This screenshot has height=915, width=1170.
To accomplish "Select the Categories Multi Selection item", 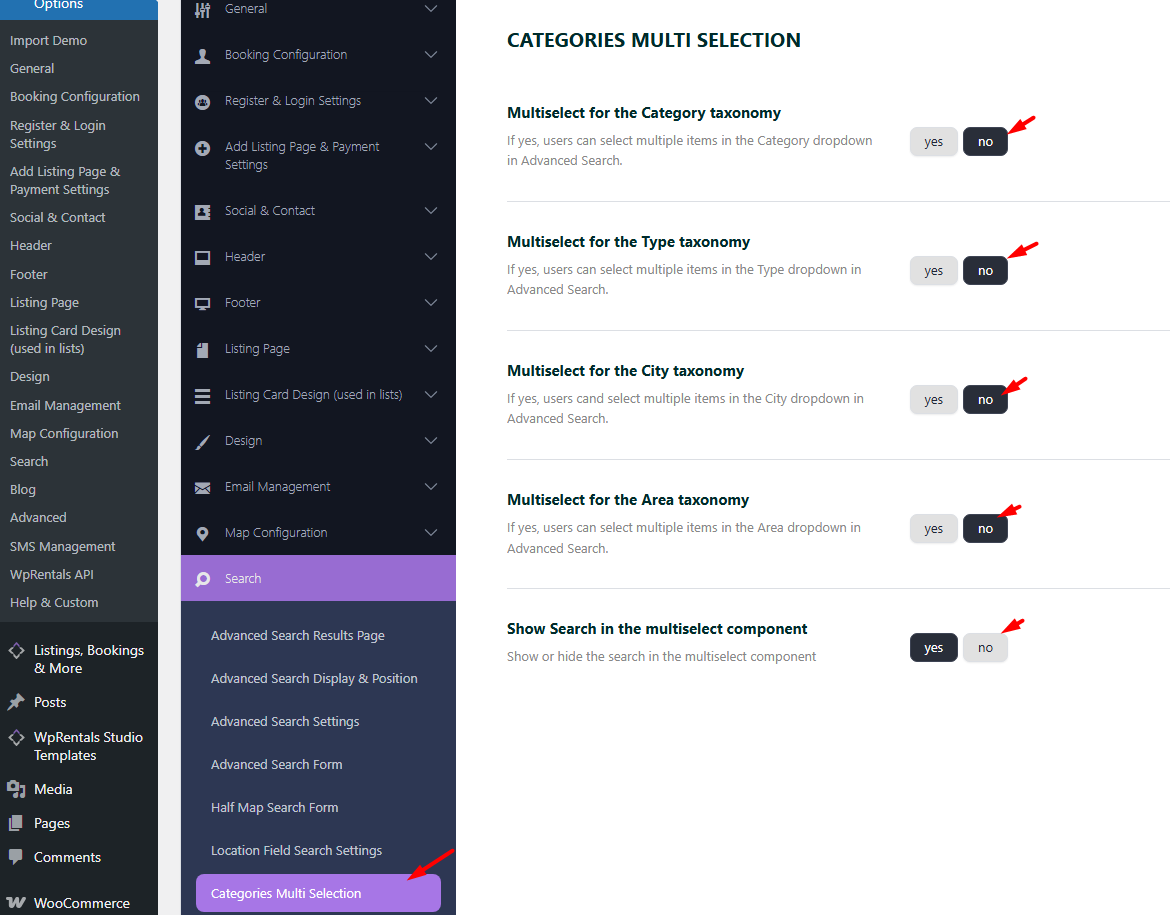I will coord(286,894).
